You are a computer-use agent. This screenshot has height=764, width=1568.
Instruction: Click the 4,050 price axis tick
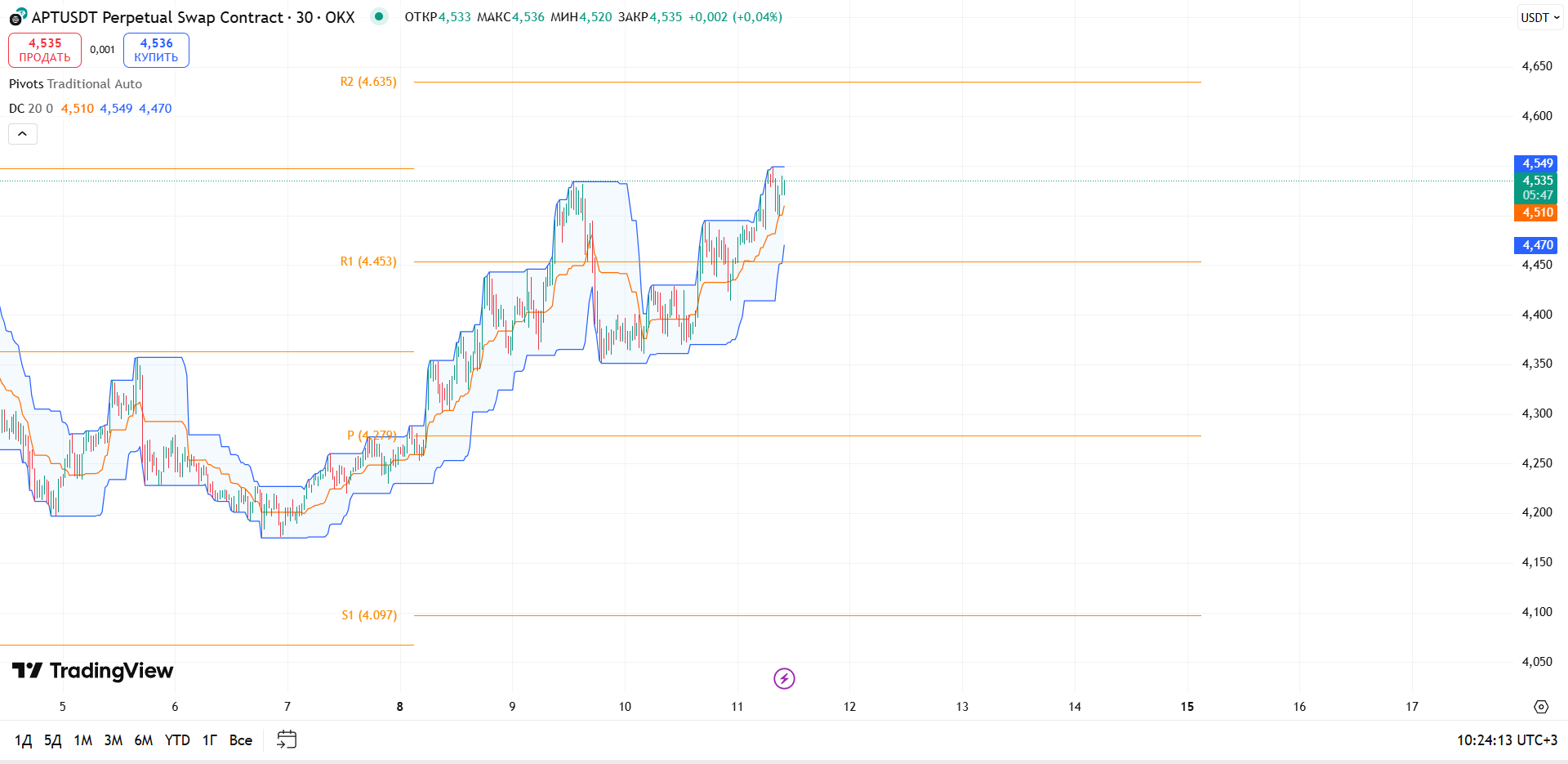[1537, 662]
